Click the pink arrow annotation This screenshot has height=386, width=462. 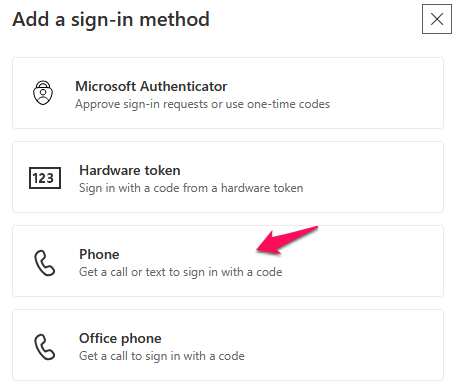pyautogui.click(x=287, y=240)
